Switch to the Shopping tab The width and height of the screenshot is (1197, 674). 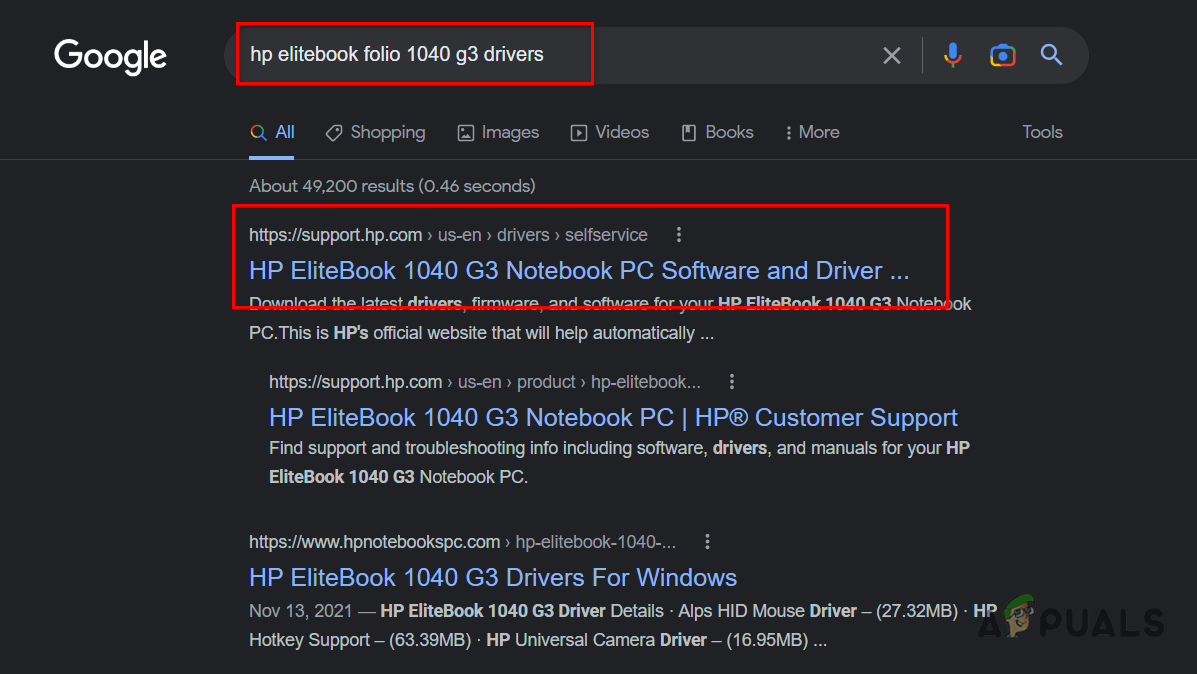point(375,132)
